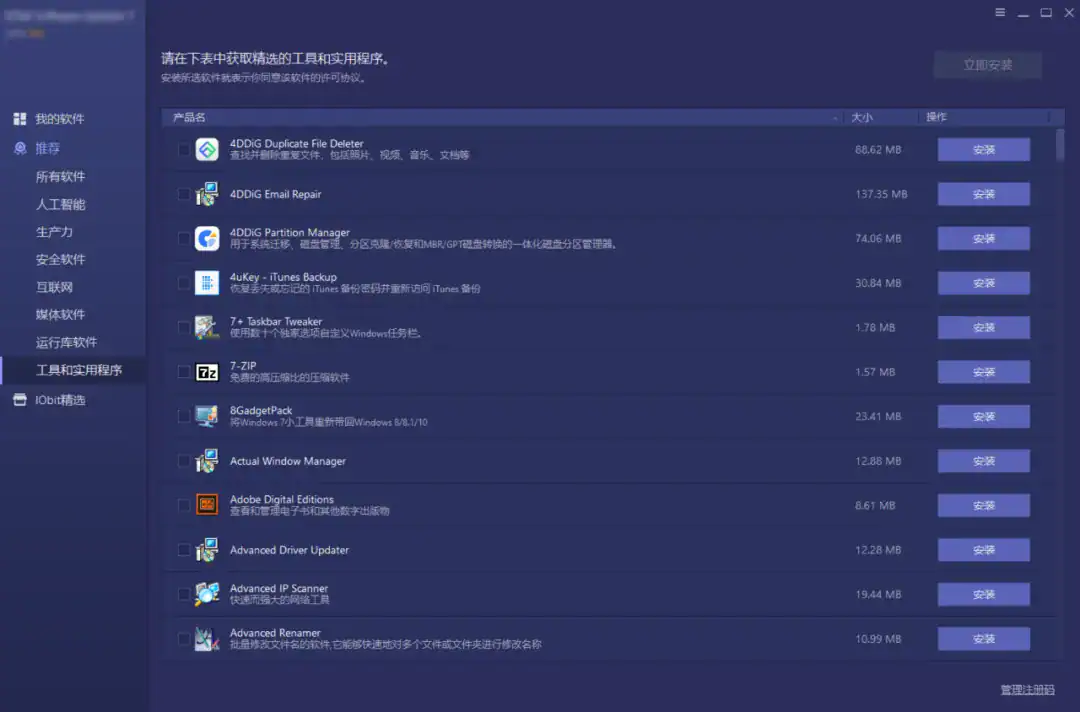
Task: Tick the 8GadgetPack checkbox
Action: tap(183, 416)
